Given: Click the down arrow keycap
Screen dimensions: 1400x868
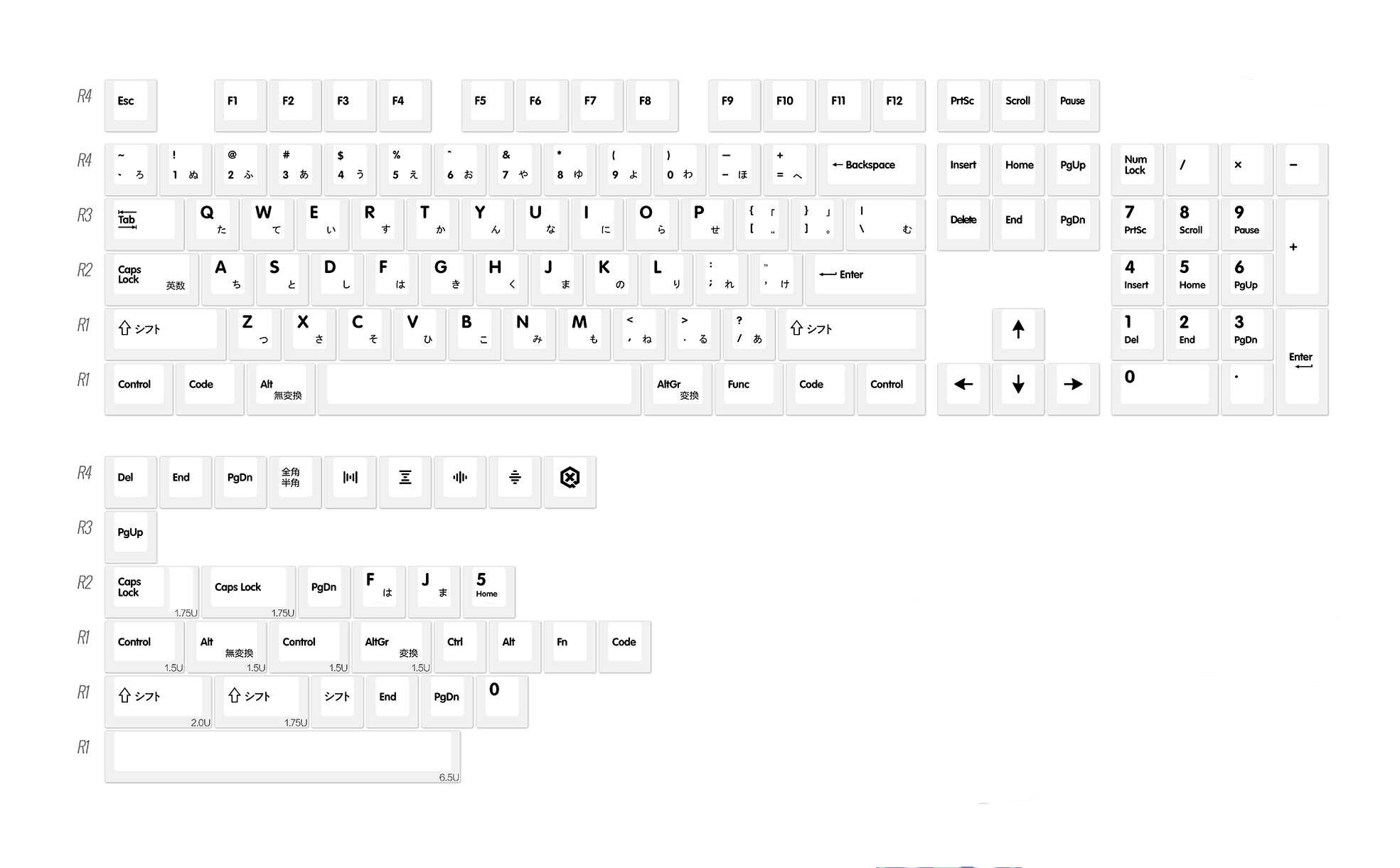Looking at the screenshot, I should [1018, 385].
